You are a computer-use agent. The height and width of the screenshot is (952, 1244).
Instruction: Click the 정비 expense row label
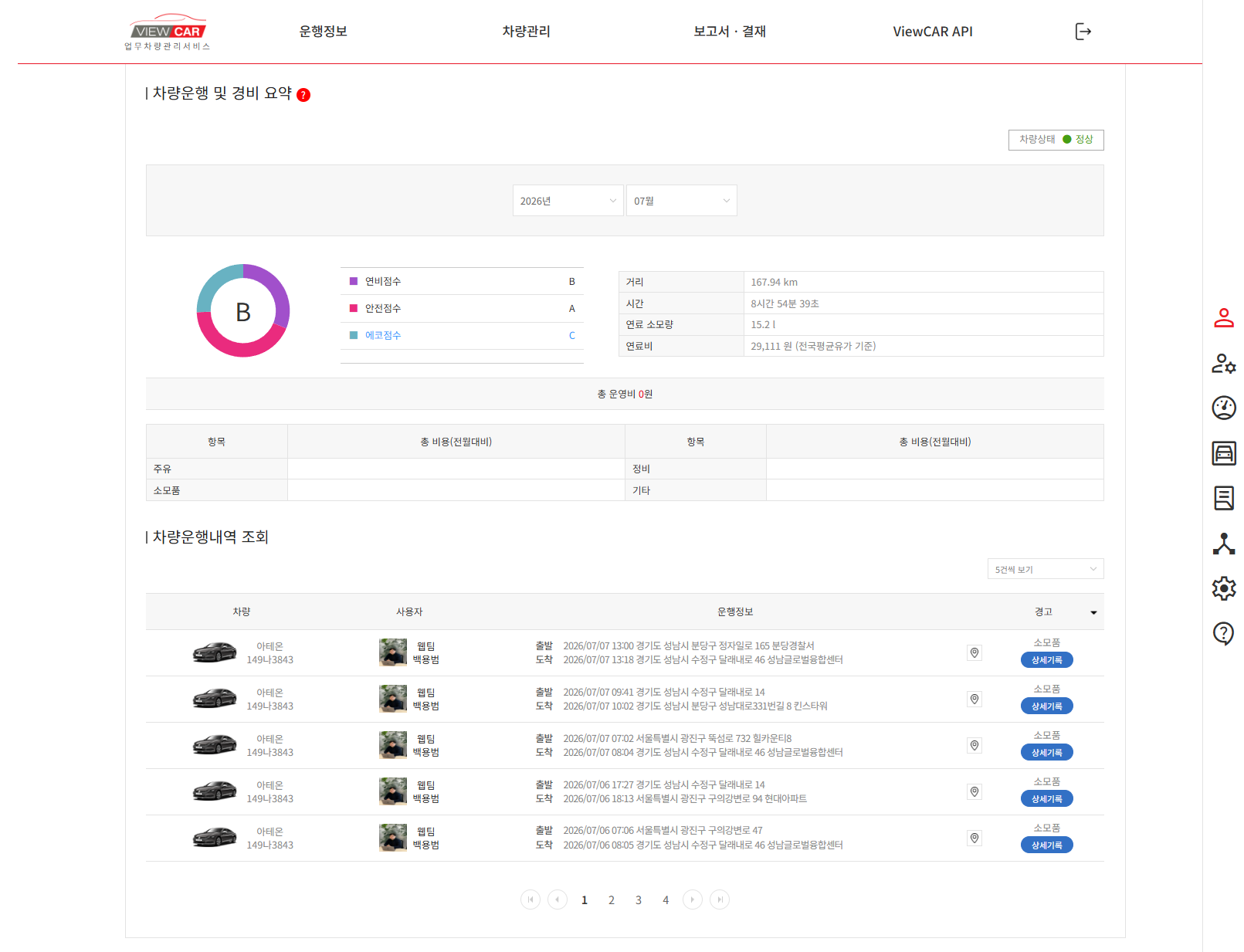[x=642, y=469]
